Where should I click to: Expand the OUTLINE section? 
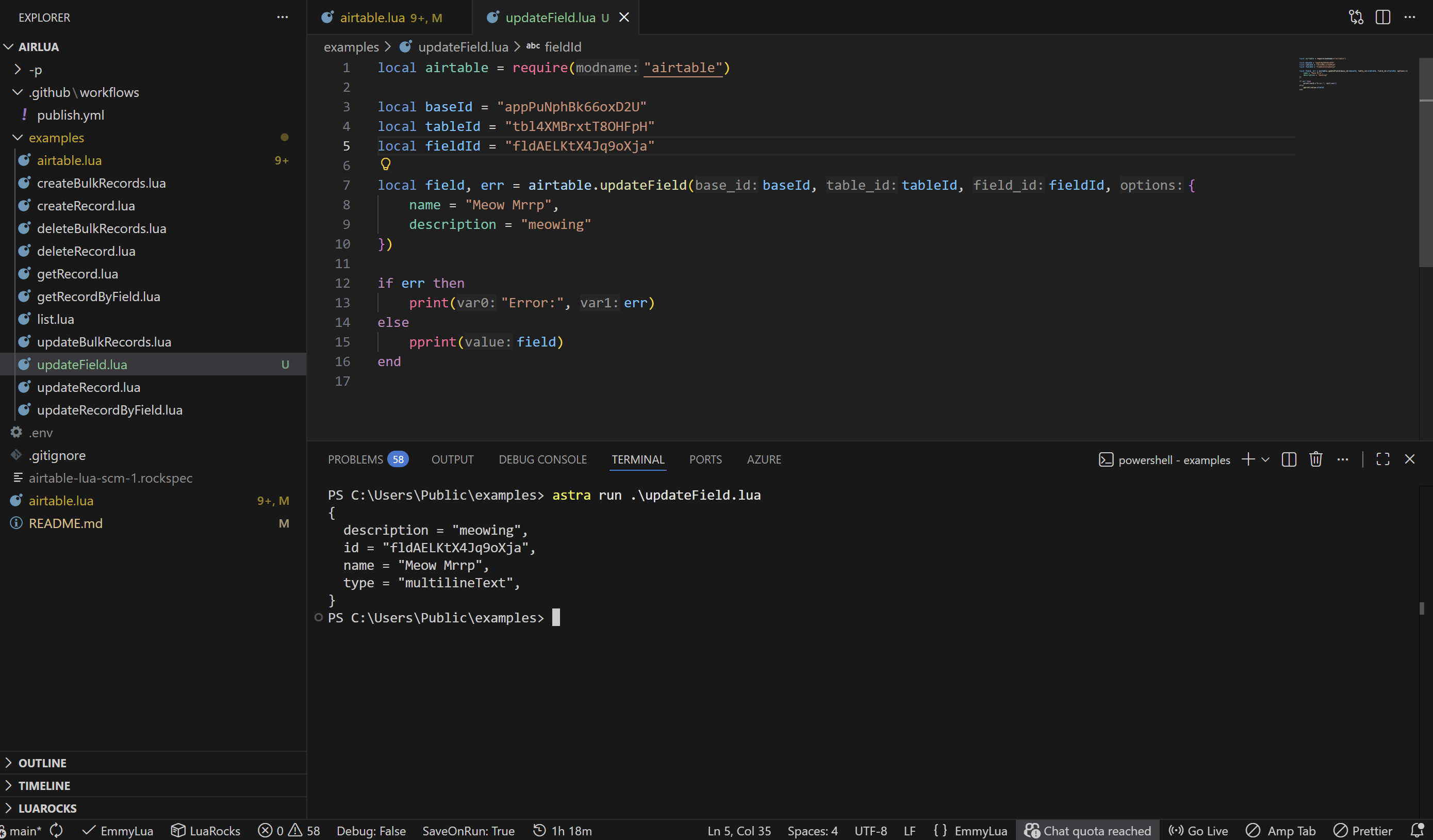pyautogui.click(x=43, y=763)
